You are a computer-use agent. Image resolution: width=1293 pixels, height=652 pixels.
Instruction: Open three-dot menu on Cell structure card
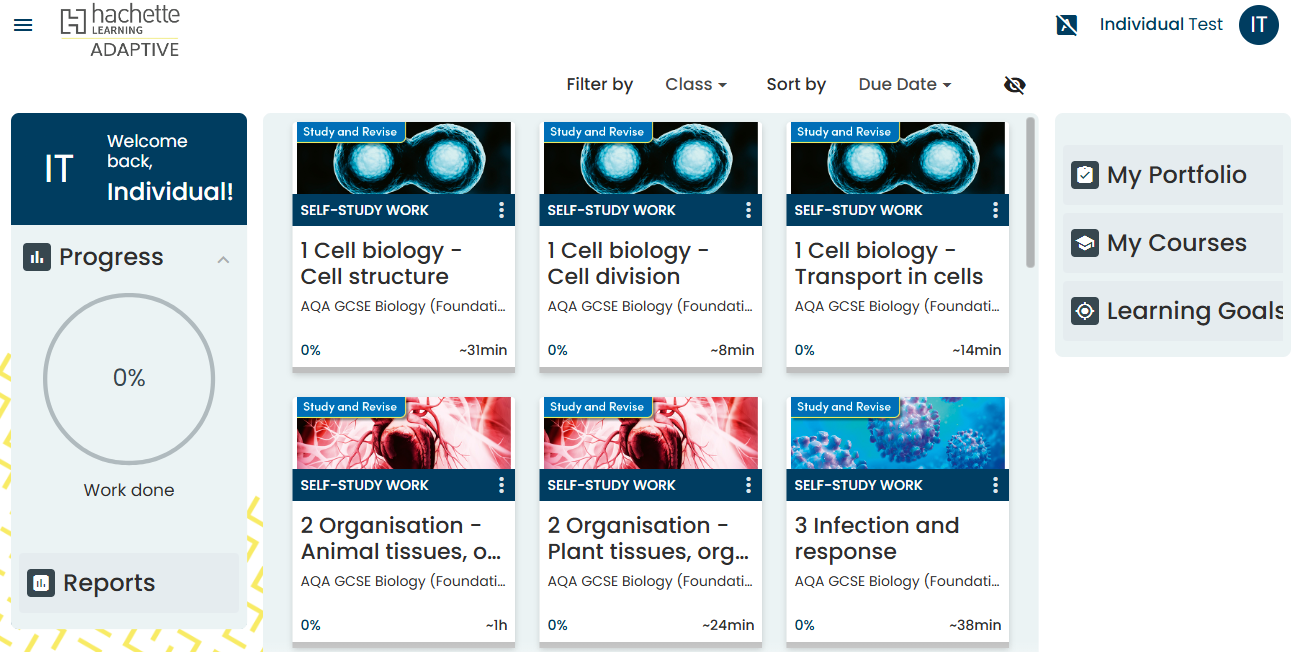click(501, 210)
